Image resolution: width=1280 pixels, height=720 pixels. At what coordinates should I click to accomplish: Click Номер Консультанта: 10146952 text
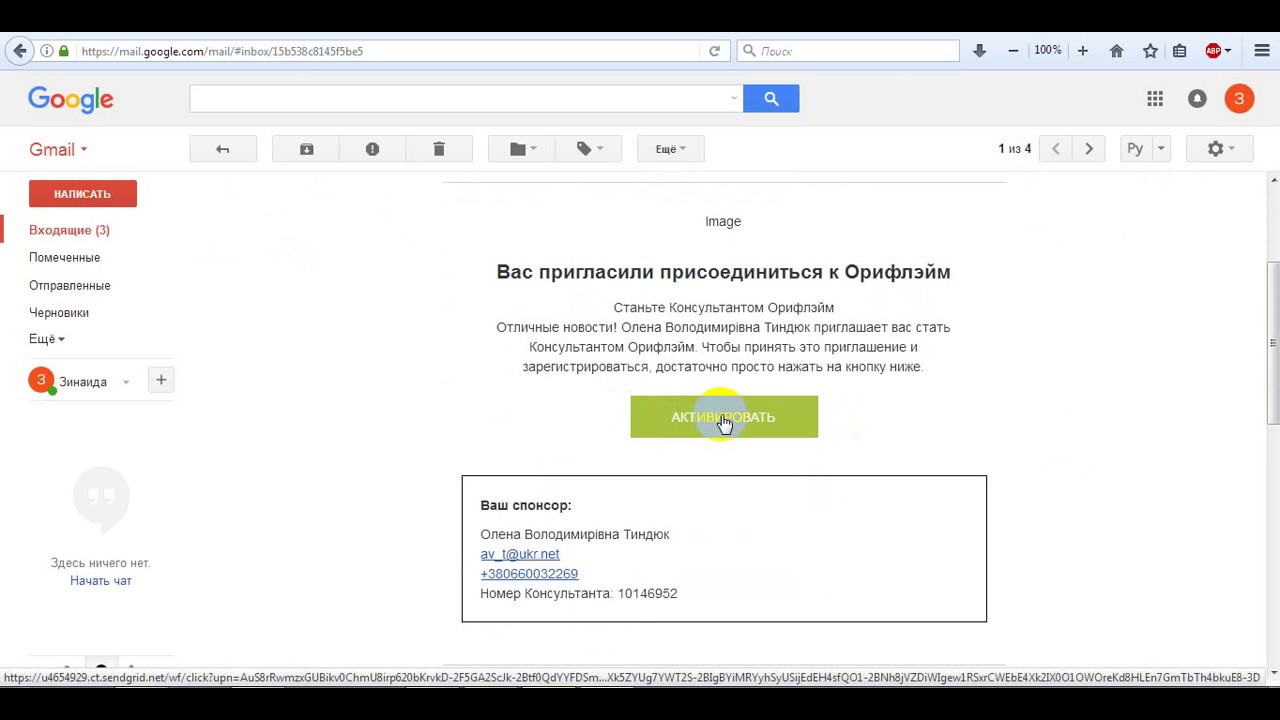pyautogui.click(x=579, y=594)
